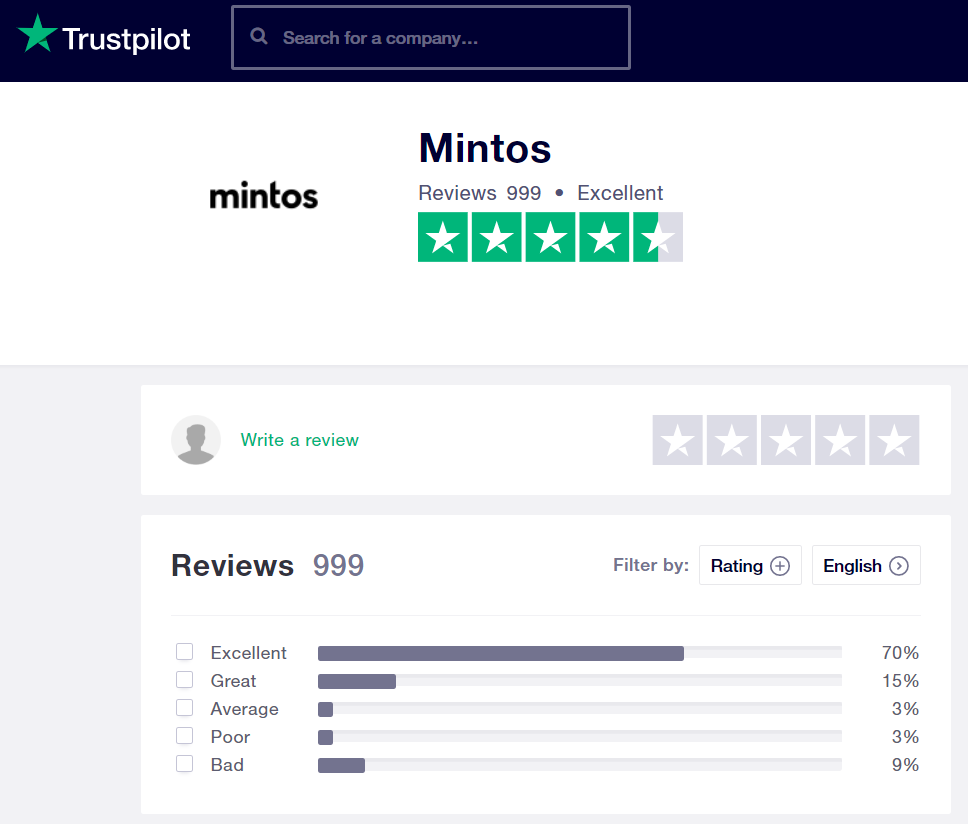Screen dimensions: 968x824
Task: Rate four stars in review box
Action: point(840,440)
